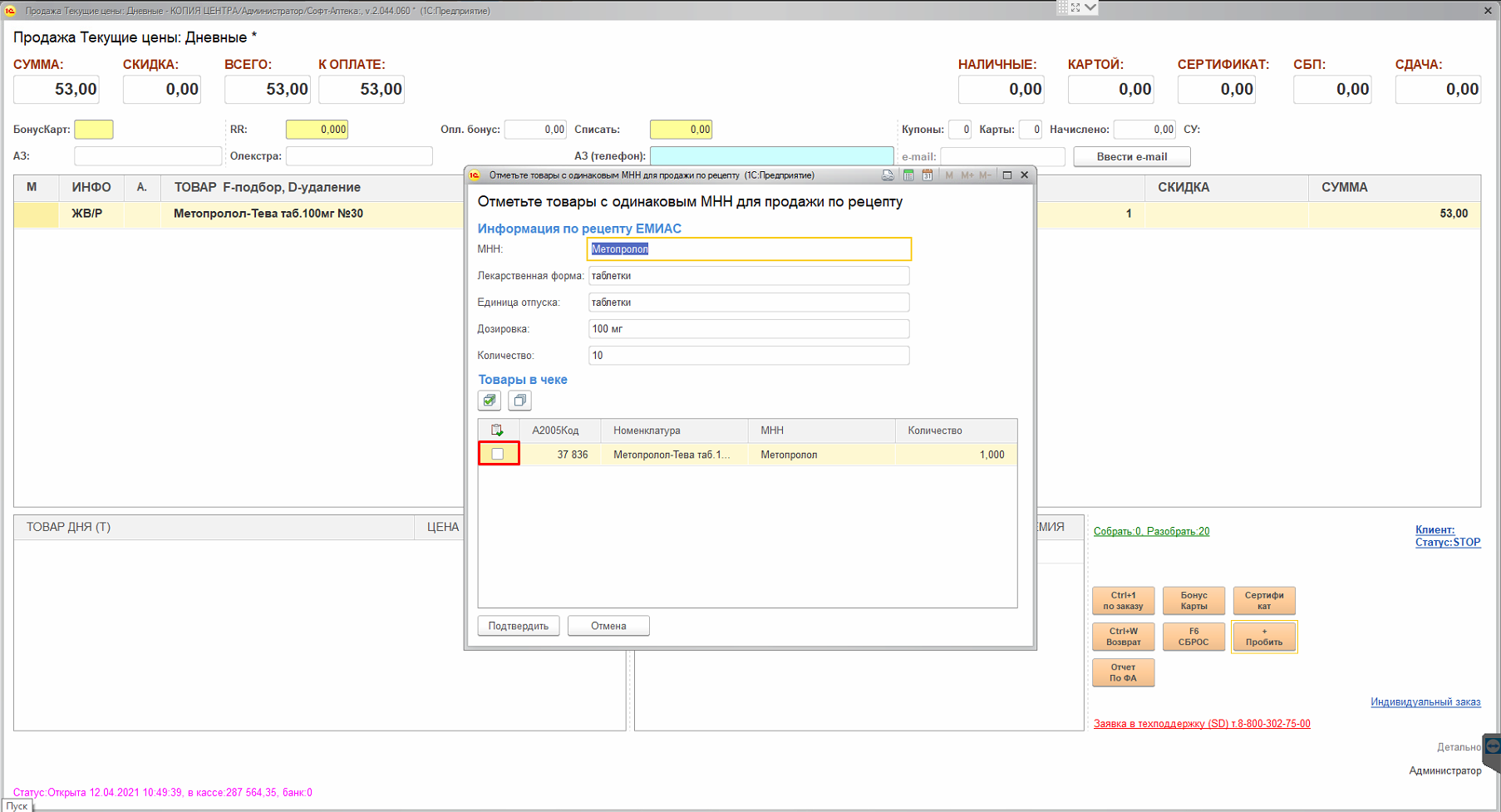Click the А3 (телефон) input field
The width and height of the screenshot is (1501, 812).
pyautogui.click(x=771, y=156)
